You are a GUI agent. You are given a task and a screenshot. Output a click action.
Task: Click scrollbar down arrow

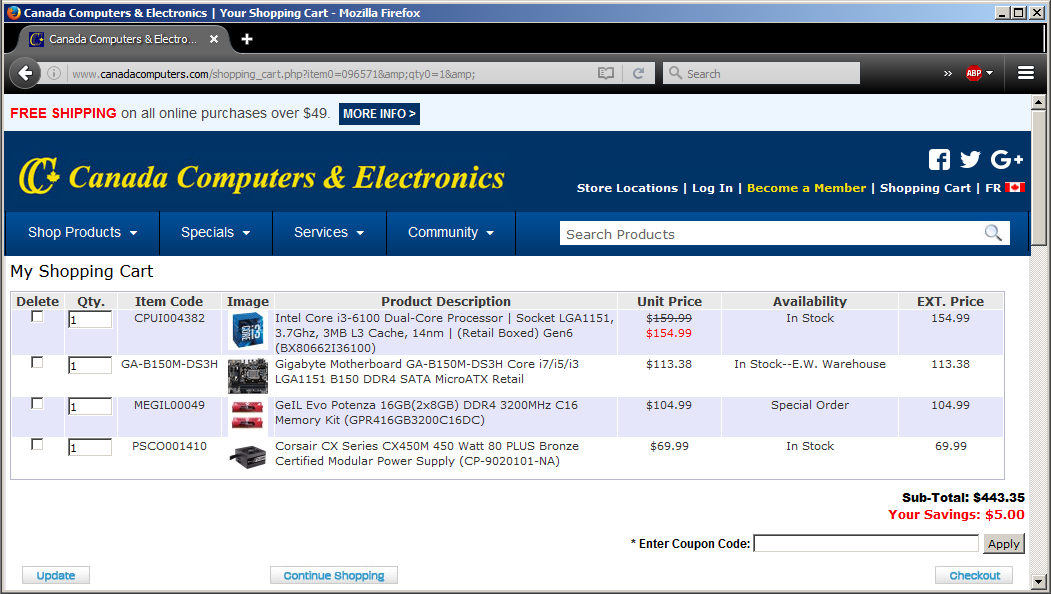coord(1038,581)
